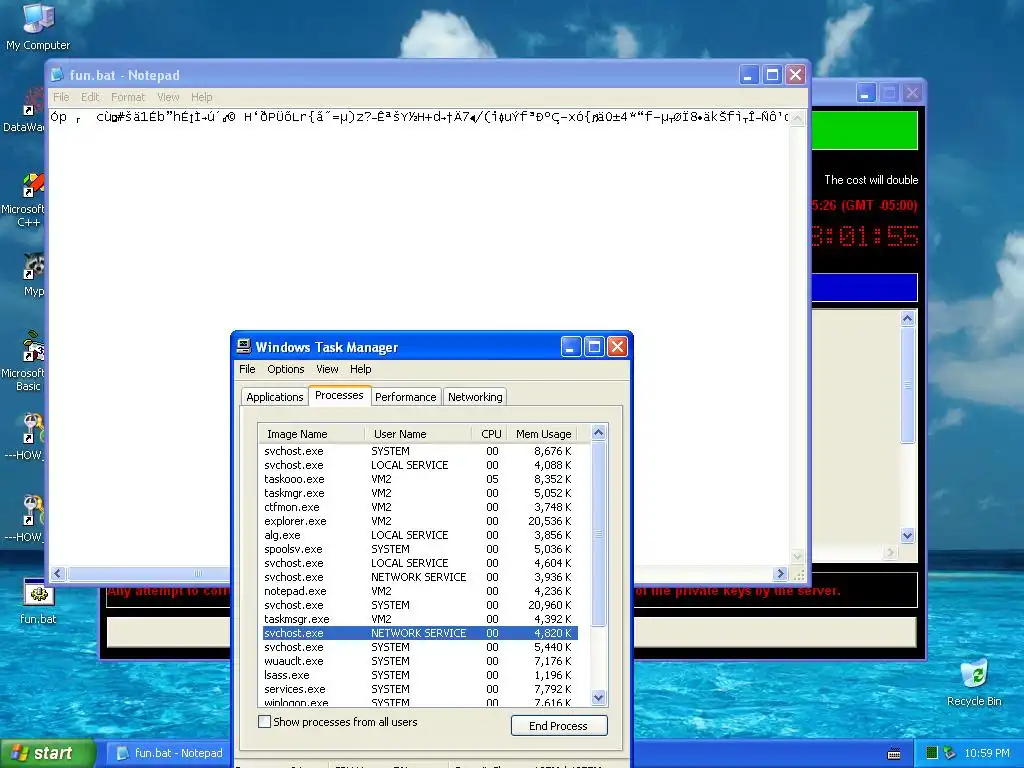Select taskmgr.exe process row
Screen dimensions: 1024x768
[x=420, y=493]
